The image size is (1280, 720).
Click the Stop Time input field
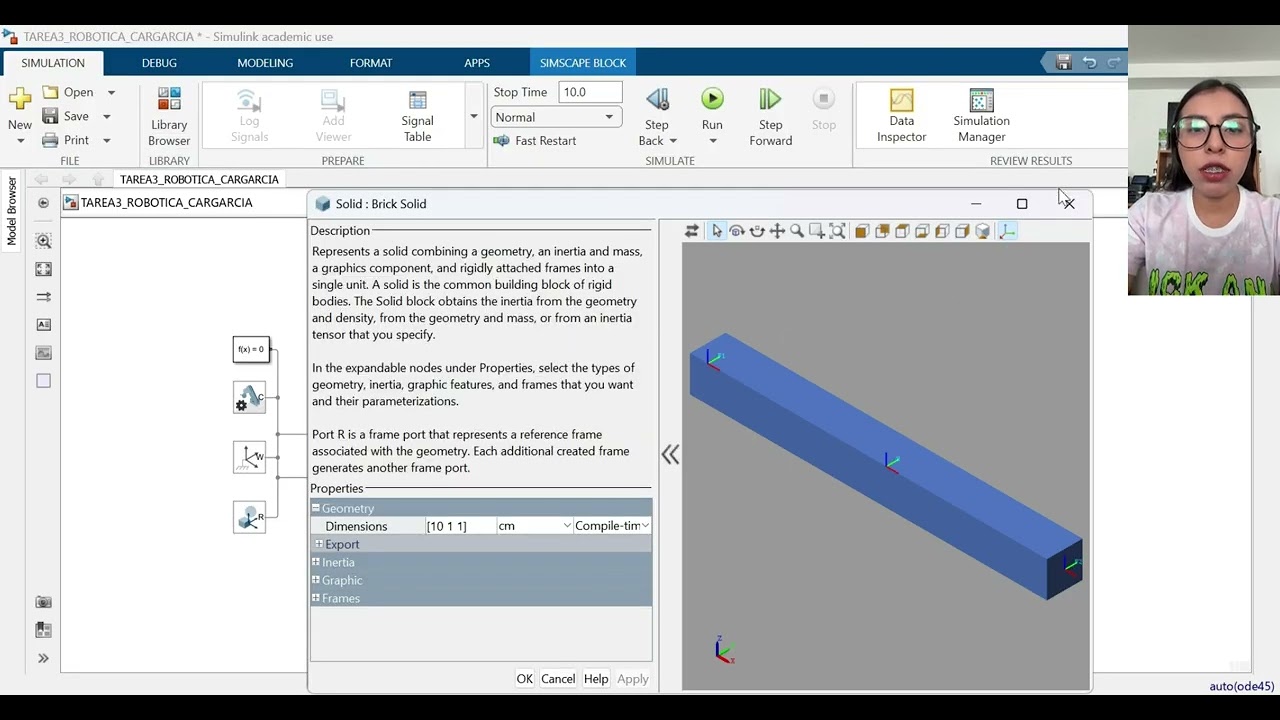[590, 92]
